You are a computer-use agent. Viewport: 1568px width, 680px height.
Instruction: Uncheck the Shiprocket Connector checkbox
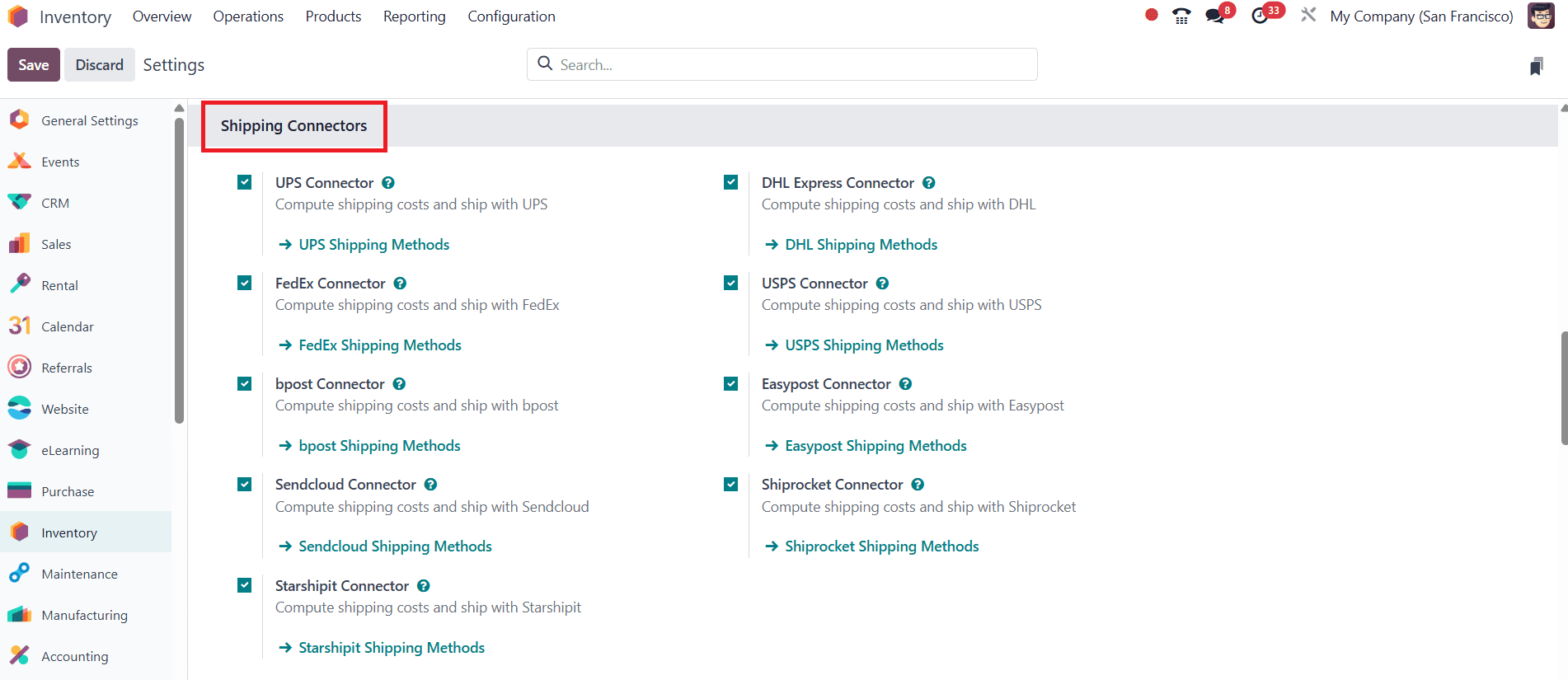coord(730,484)
